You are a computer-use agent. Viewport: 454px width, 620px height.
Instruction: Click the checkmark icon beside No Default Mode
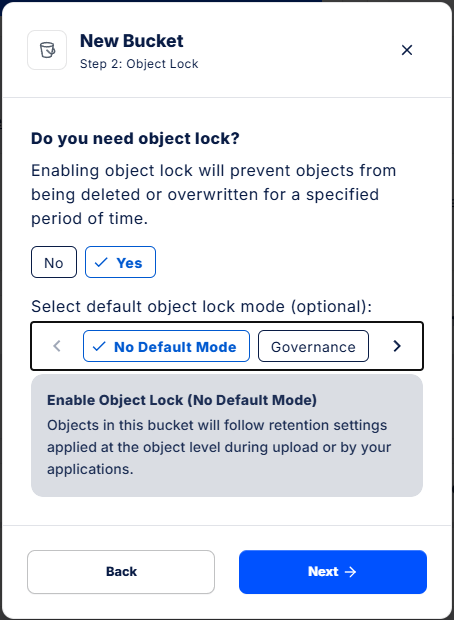[99, 346]
